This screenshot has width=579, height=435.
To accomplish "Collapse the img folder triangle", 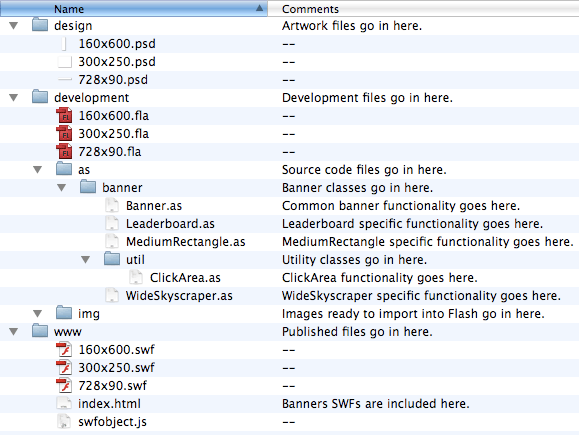I will coord(38,314).
